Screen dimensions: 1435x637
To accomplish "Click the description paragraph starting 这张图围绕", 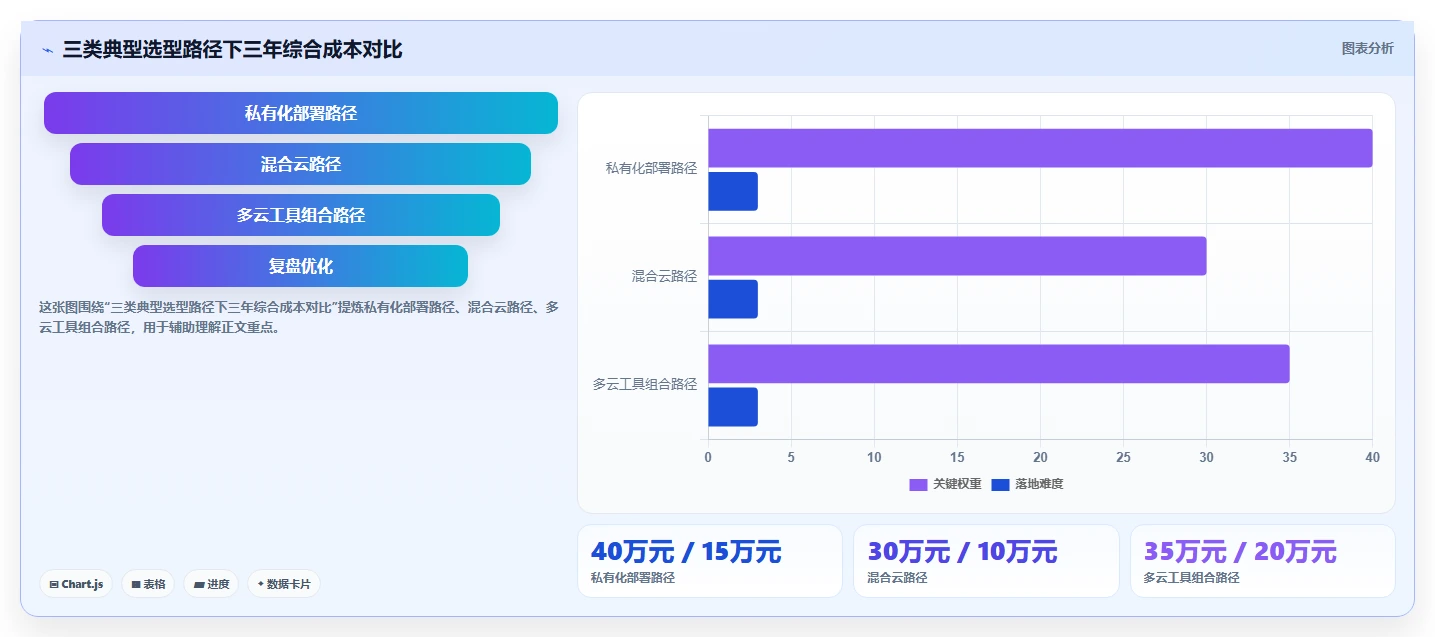I will [x=298, y=317].
